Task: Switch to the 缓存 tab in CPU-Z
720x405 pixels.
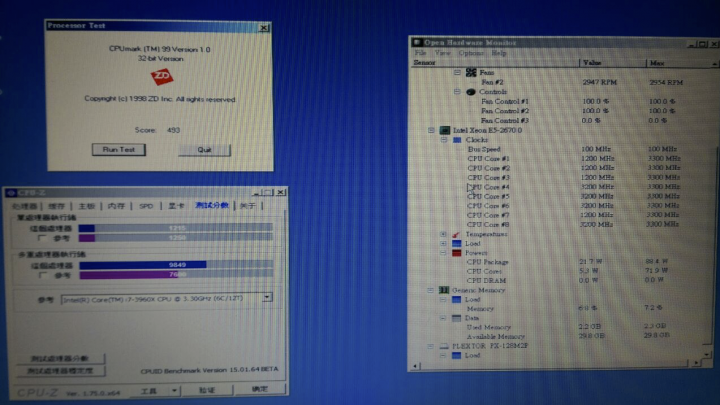Action: click(x=56, y=206)
